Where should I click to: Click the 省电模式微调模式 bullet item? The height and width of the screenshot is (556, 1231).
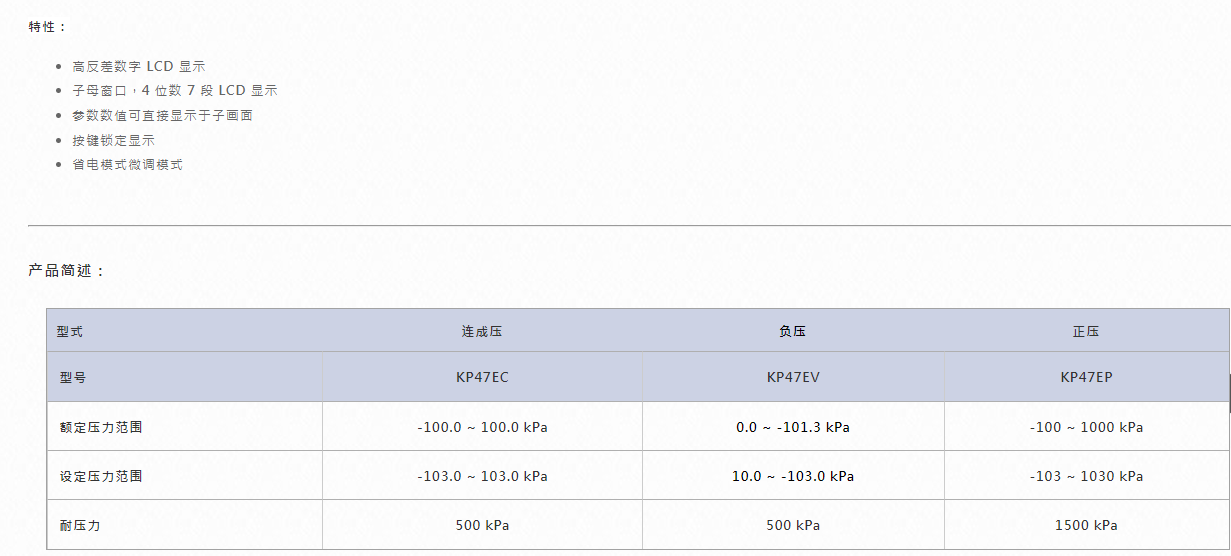[x=127, y=165]
